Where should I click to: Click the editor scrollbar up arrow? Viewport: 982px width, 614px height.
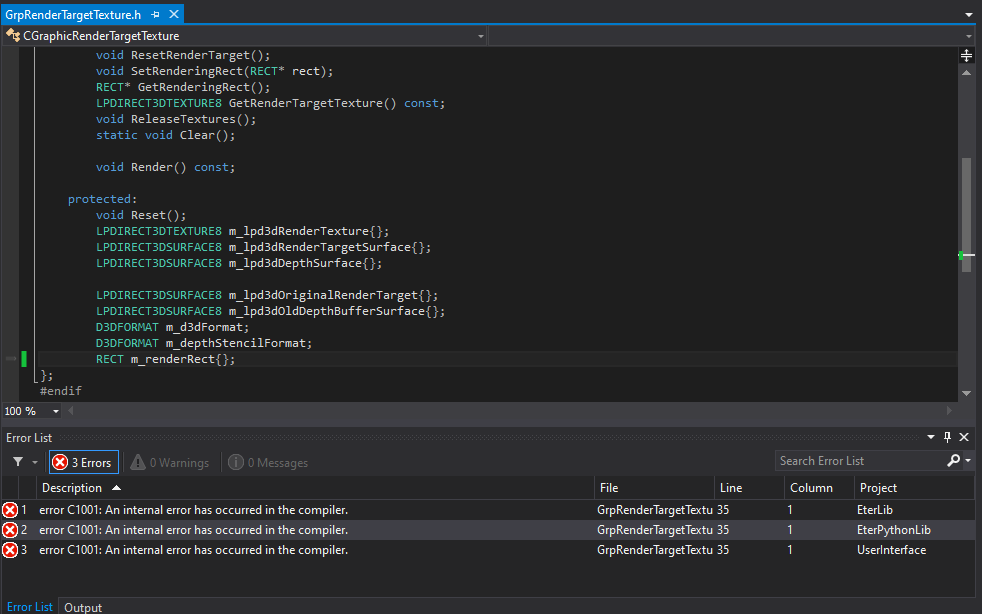[x=966, y=73]
